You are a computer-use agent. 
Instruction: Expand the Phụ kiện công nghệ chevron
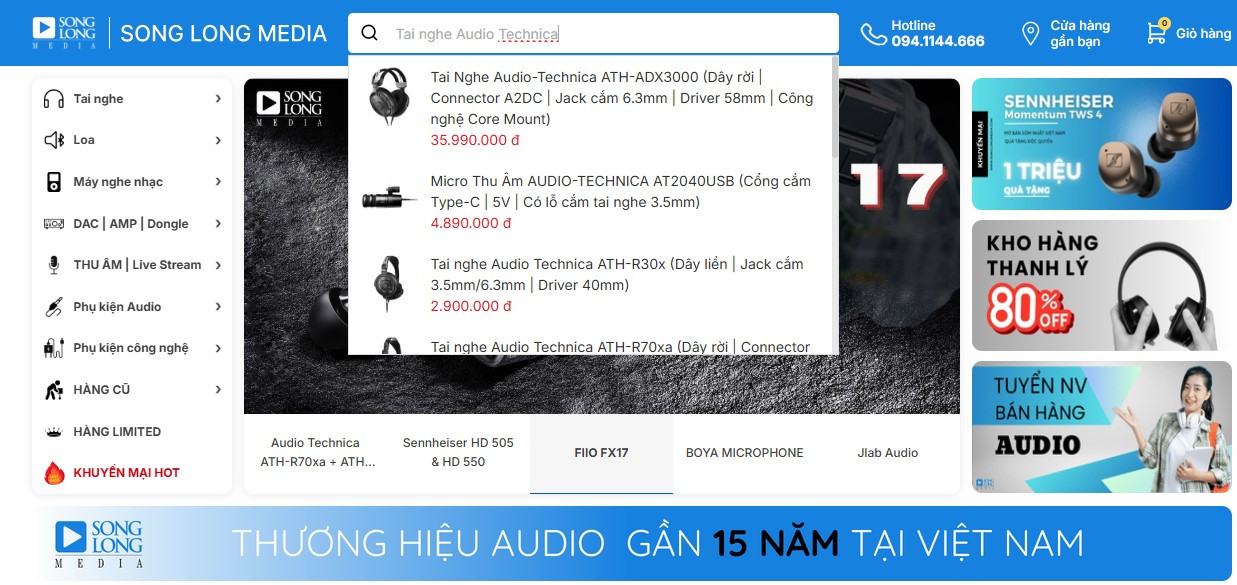pyautogui.click(x=218, y=348)
